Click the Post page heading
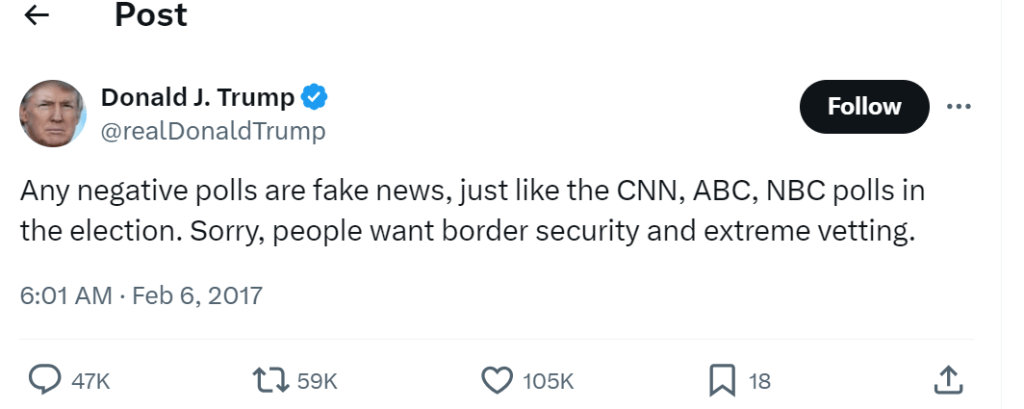The width and height of the screenshot is (1024, 409). click(150, 16)
